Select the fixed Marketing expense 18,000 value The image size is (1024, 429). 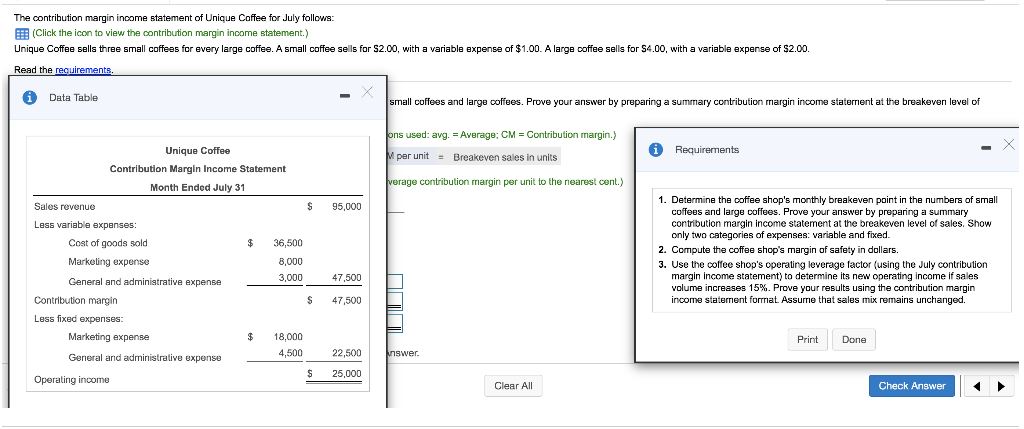pos(287,338)
